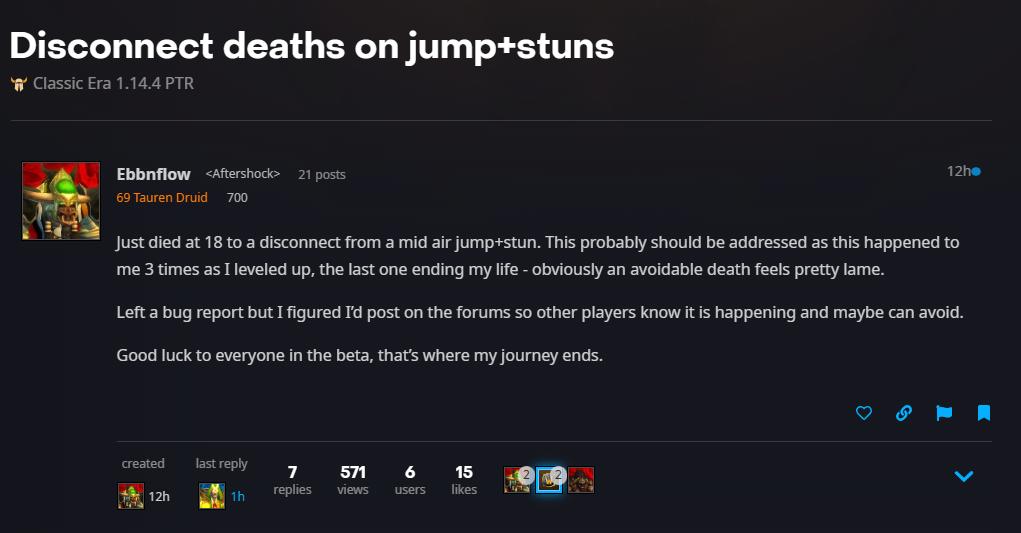Click the last reply poster avatar
This screenshot has height=533, width=1021.
tap(211, 495)
